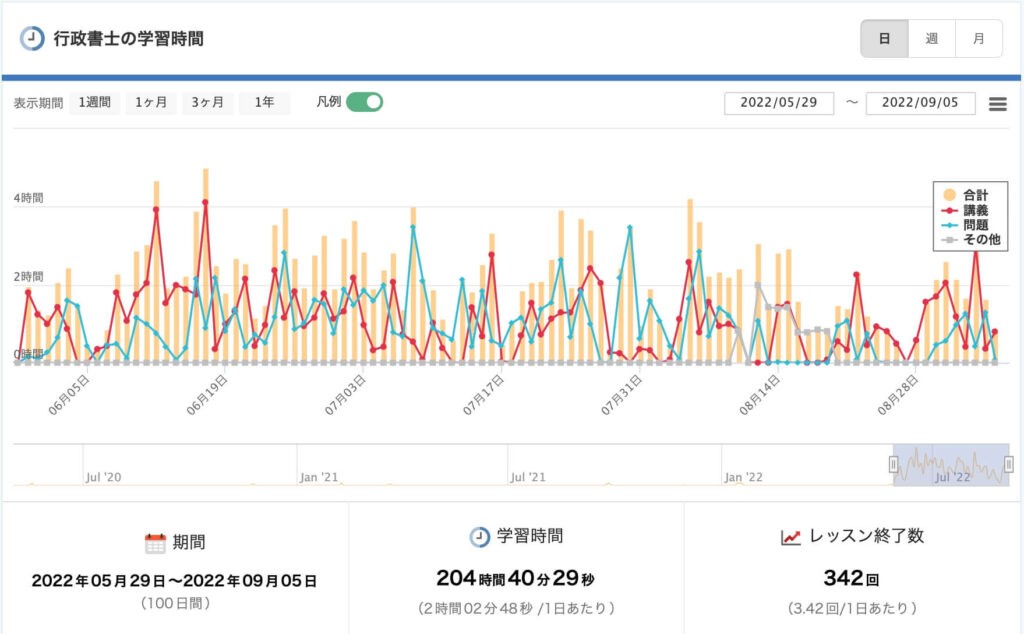Click the 342回 lesson completion count
Viewport: 1024px width, 634px height.
(851, 579)
